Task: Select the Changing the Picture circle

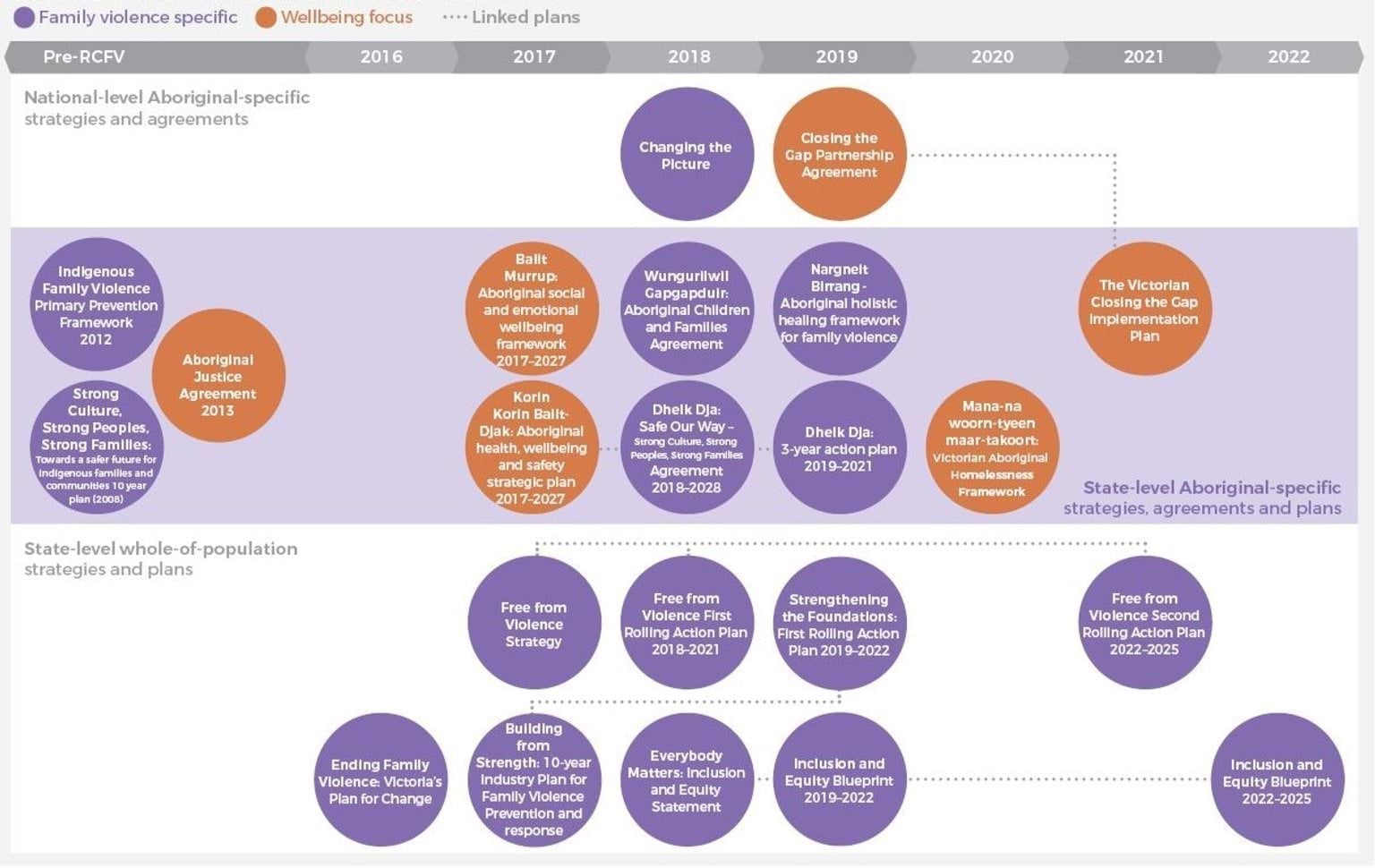Action: (687, 155)
